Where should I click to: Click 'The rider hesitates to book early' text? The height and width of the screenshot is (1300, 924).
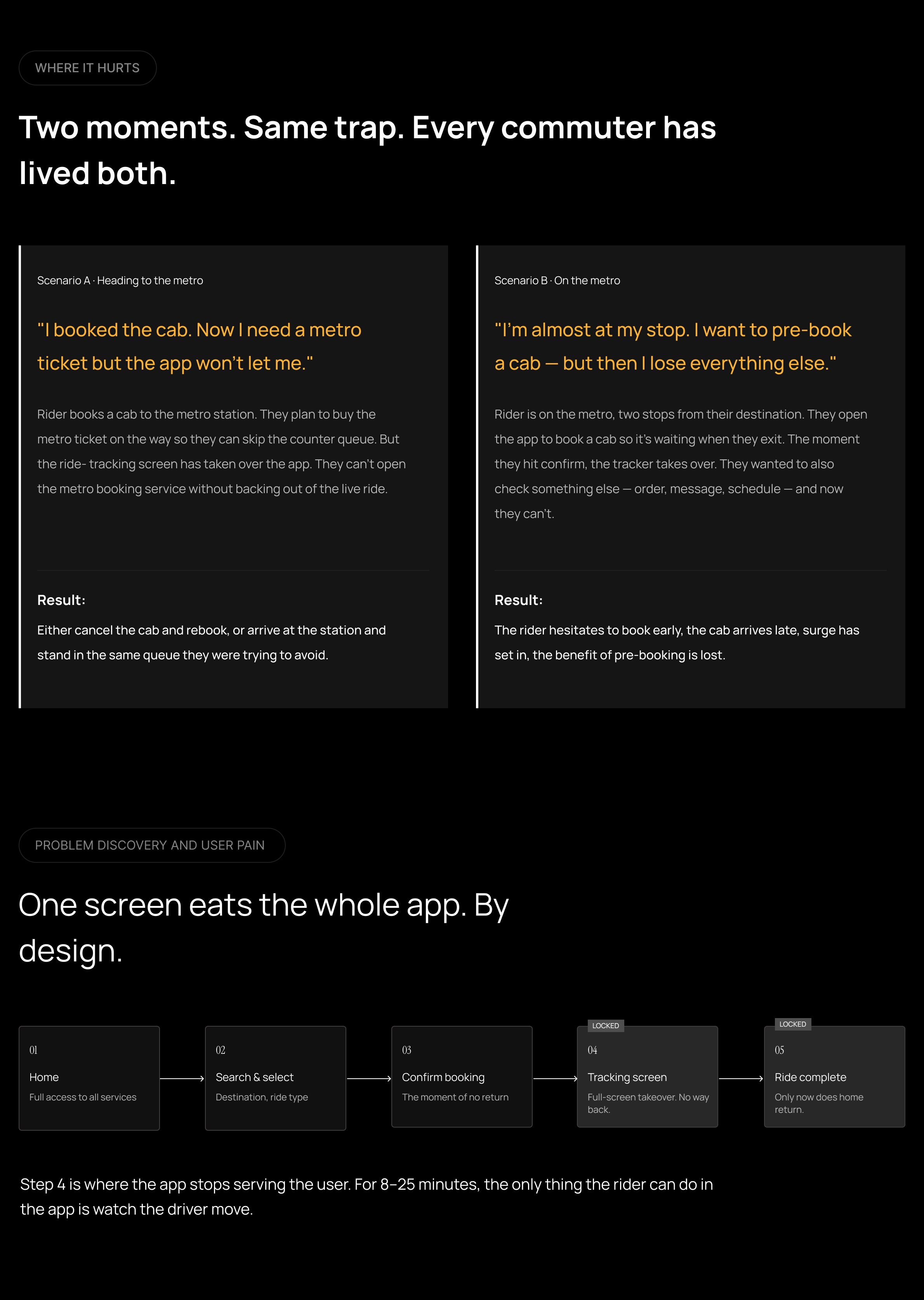[x=676, y=642]
